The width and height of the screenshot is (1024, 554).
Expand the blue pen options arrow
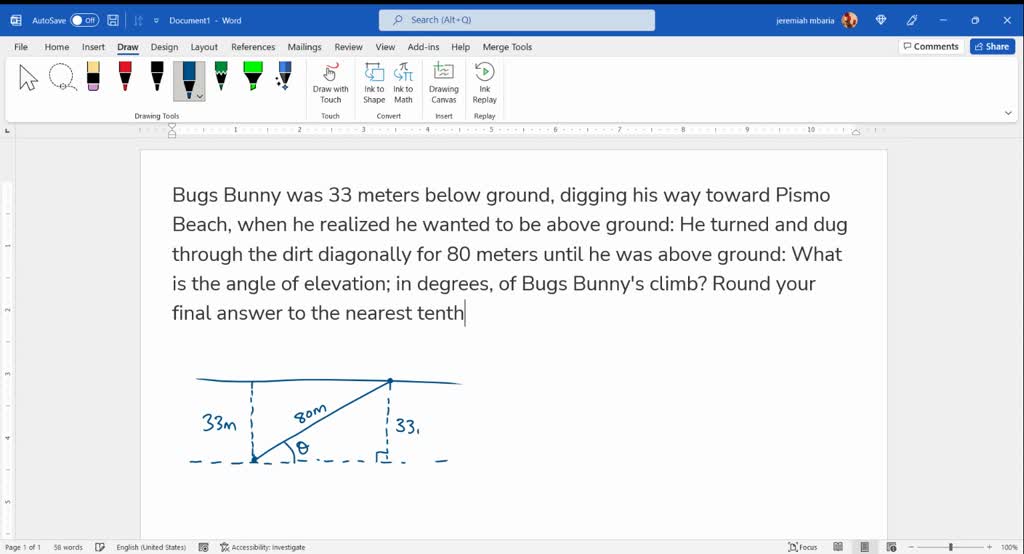point(200,97)
